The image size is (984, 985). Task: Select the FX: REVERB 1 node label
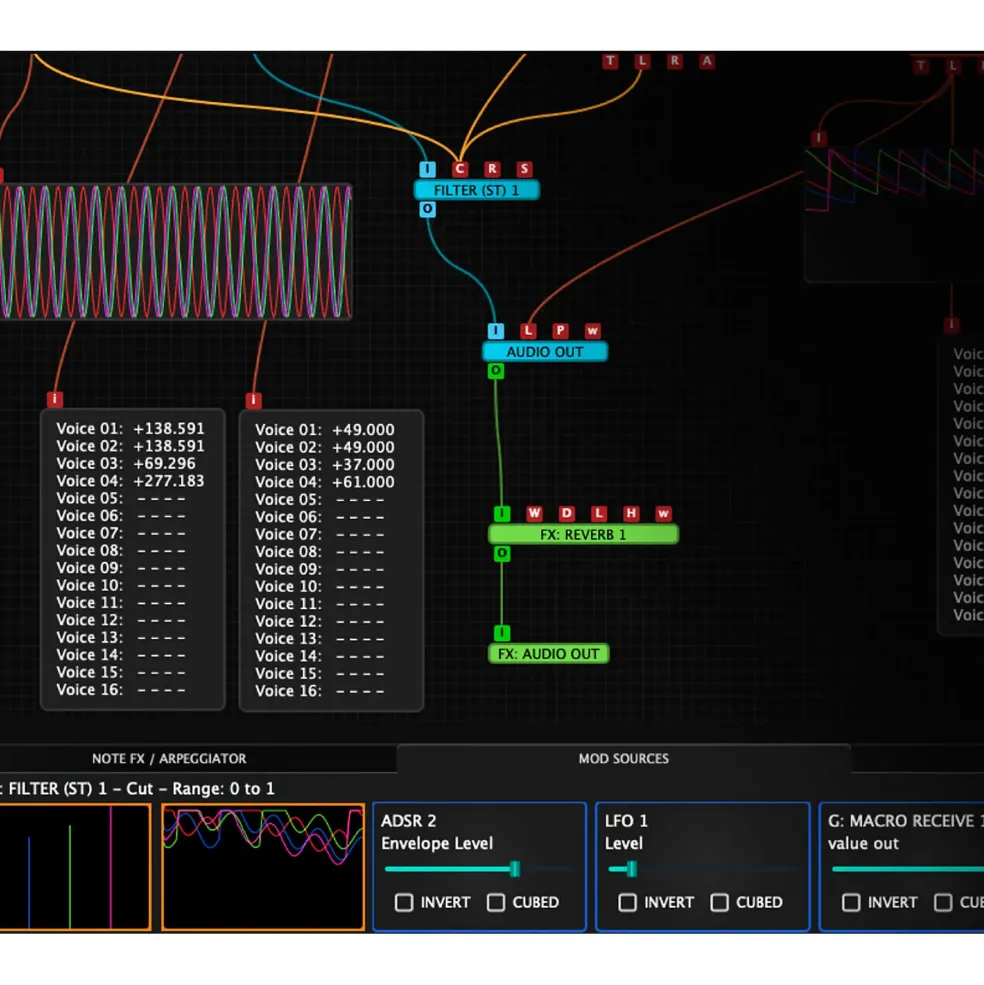[583, 535]
